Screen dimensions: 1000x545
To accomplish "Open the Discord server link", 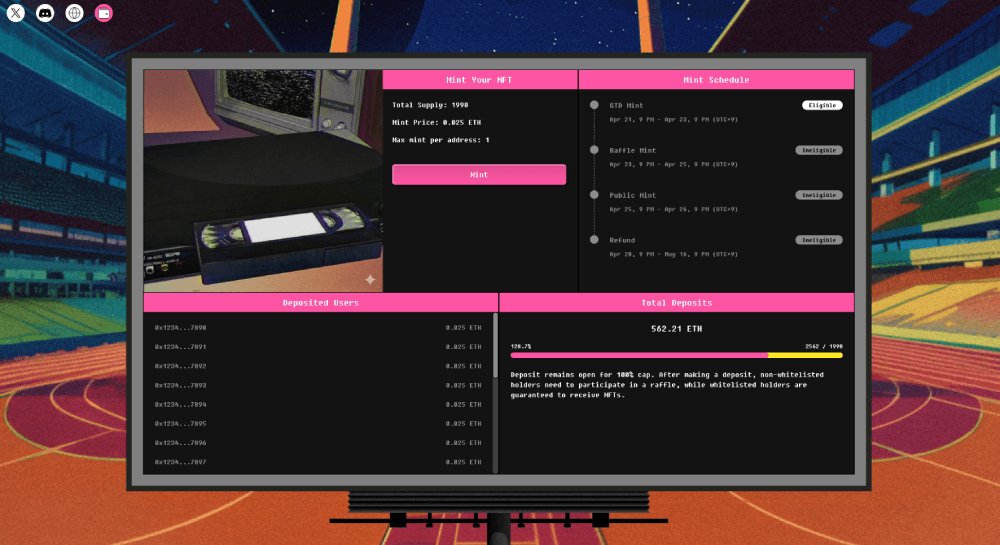I will 45,13.
